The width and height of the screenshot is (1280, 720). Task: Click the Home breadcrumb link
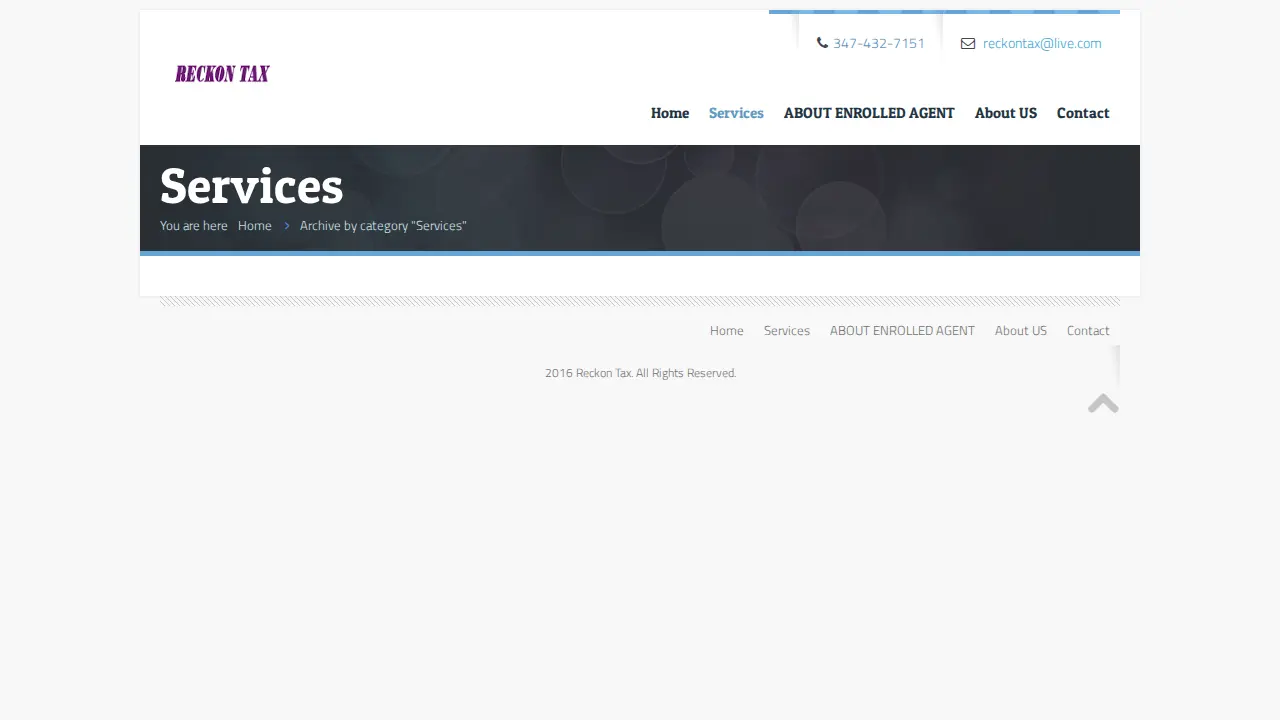[x=255, y=226]
